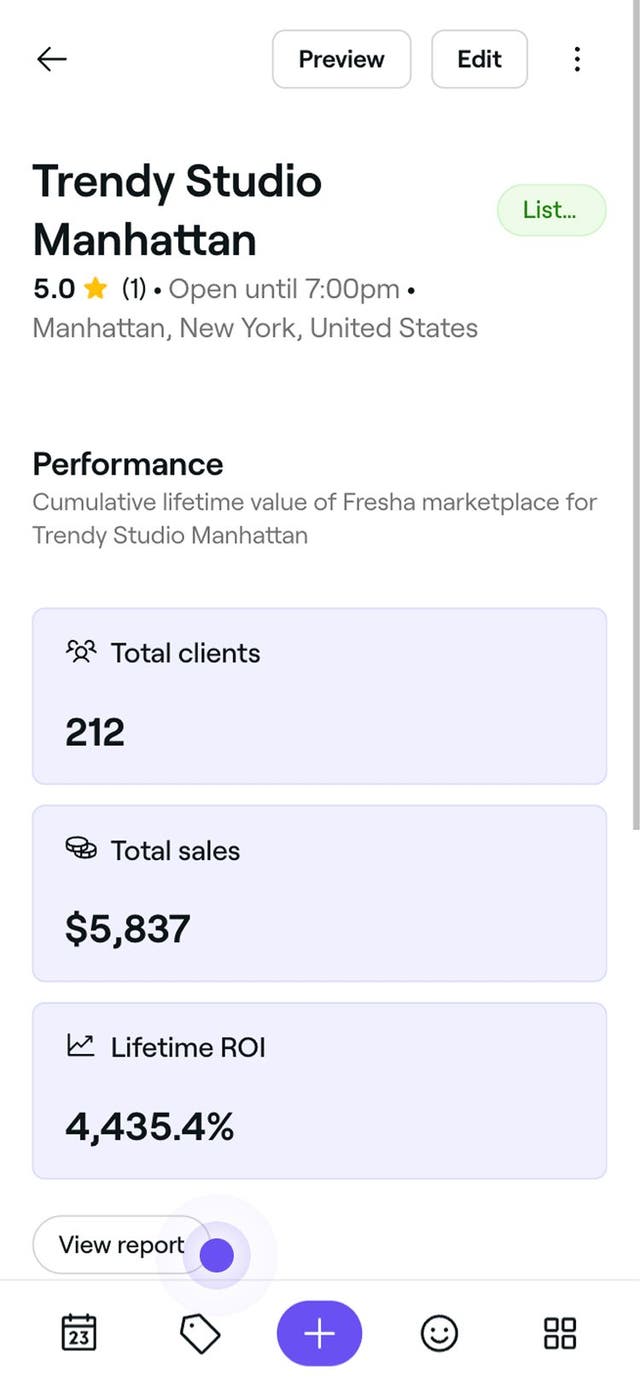This screenshot has width=640, height=1386.
Task: Click the Lifetime ROI chart icon
Action: tap(81, 1046)
